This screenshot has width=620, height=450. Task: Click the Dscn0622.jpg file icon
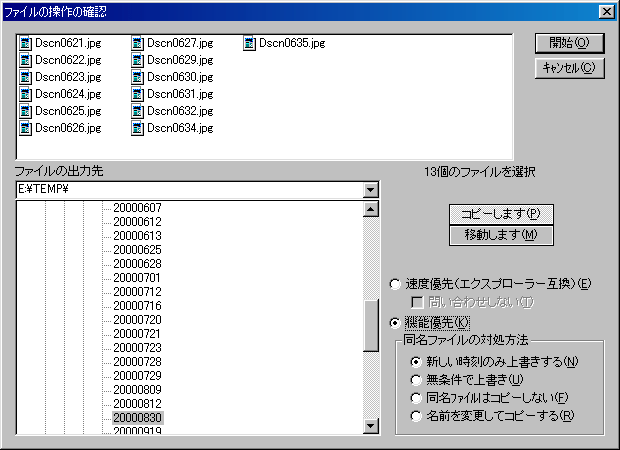25,60
